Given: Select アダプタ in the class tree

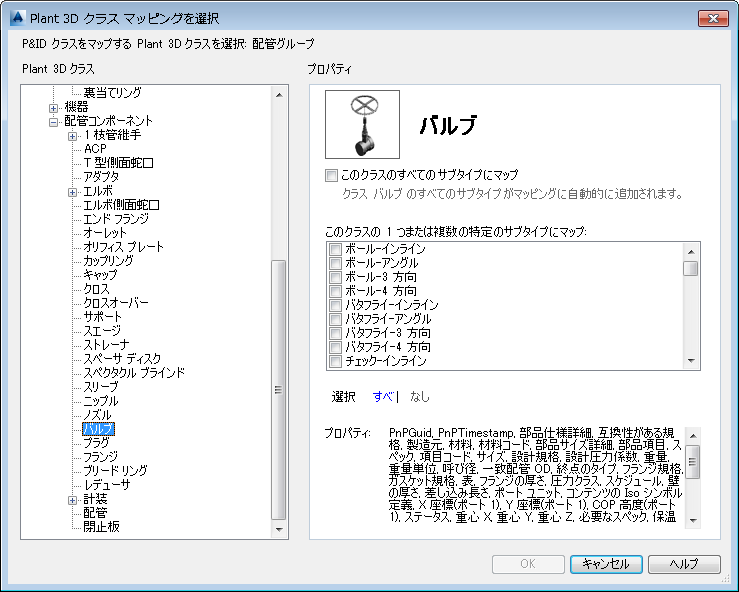Looking at the screenshot, I should (101, 177).
